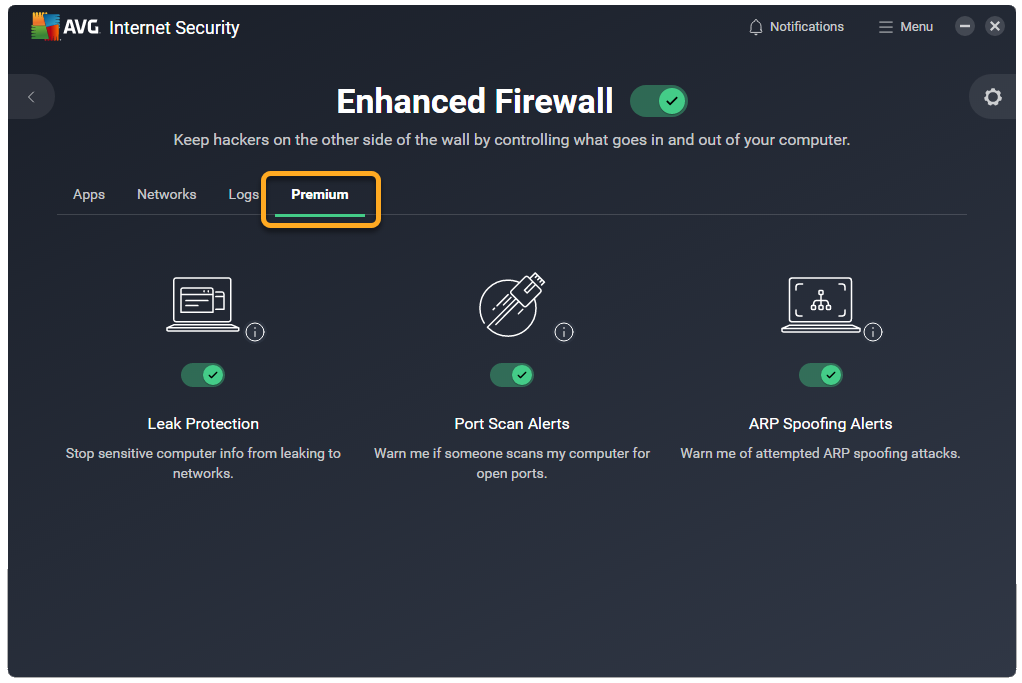Turn off the Enhanced Firewall switch
1022x683 pixels.
coord(658,101)
